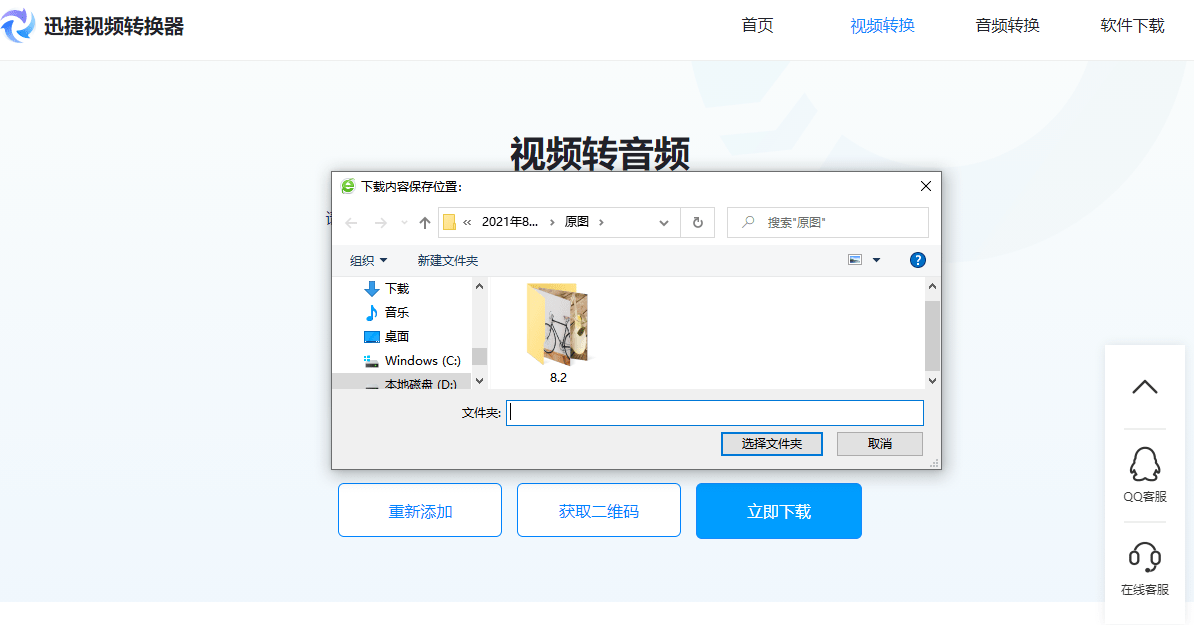Open the view options dropdown arrow
This screenshot has height=625, width=1194.
(x=876, y=259)
